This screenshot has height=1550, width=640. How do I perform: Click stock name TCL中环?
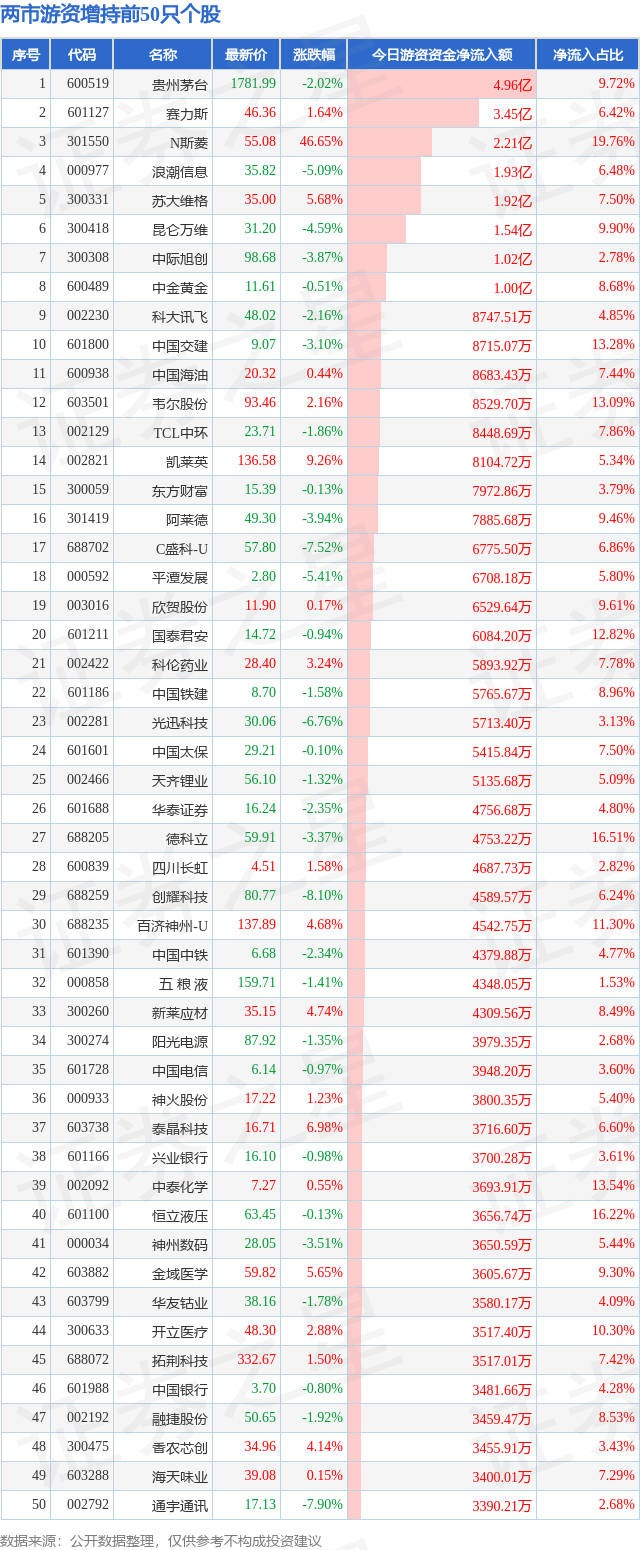181,432
